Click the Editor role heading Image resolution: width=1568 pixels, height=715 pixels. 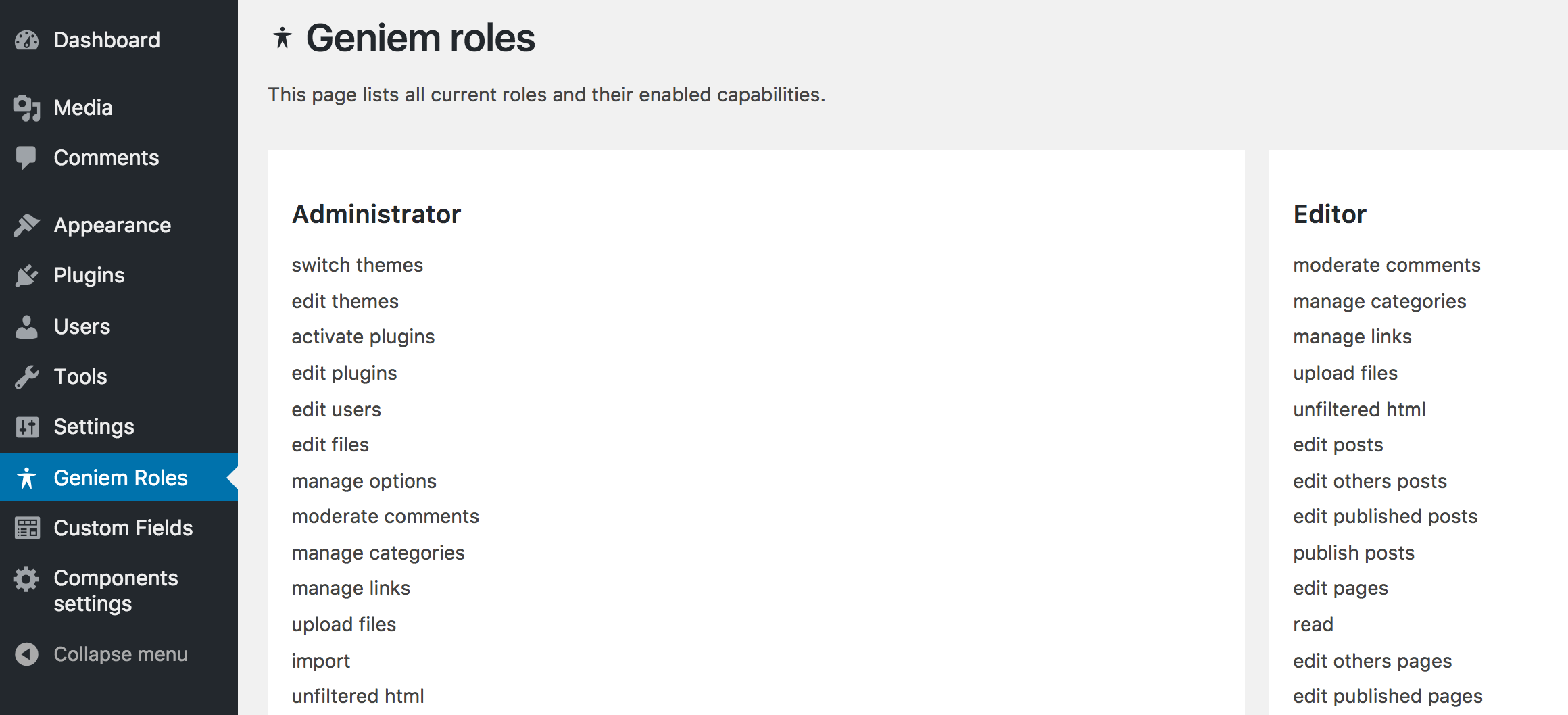coord(1329,214)
